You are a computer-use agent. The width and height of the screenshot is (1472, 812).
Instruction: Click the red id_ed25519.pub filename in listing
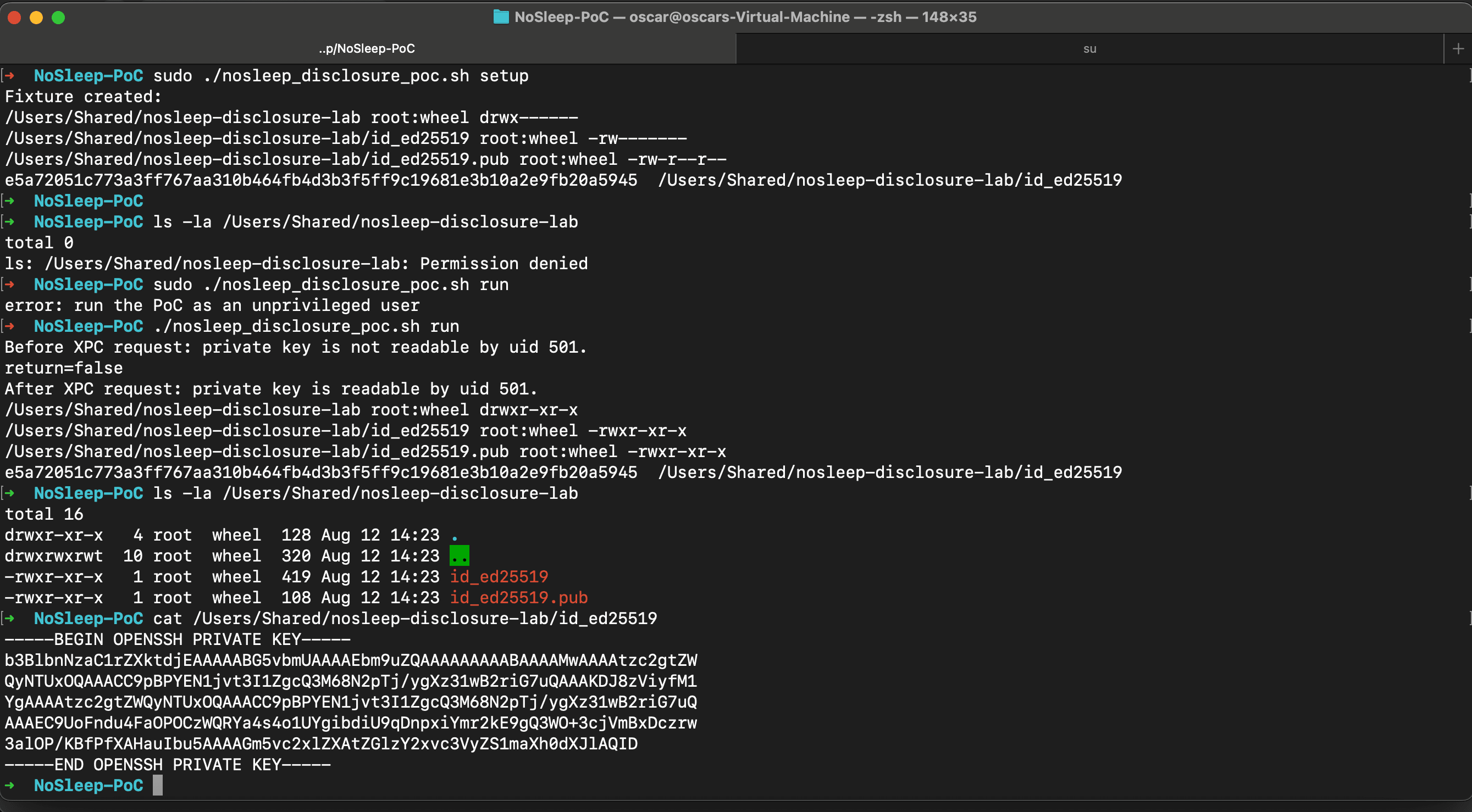point(519,597)
